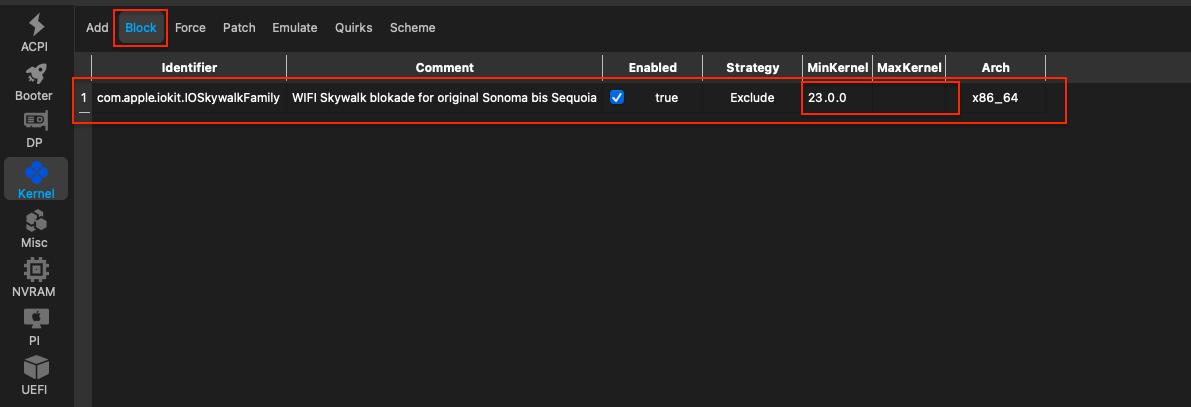The width and height of the screenshot is (1191, 407).
Task: Uncheck the Enabled checkbox for IOSkywalkFamily
Action: (617, 98)
